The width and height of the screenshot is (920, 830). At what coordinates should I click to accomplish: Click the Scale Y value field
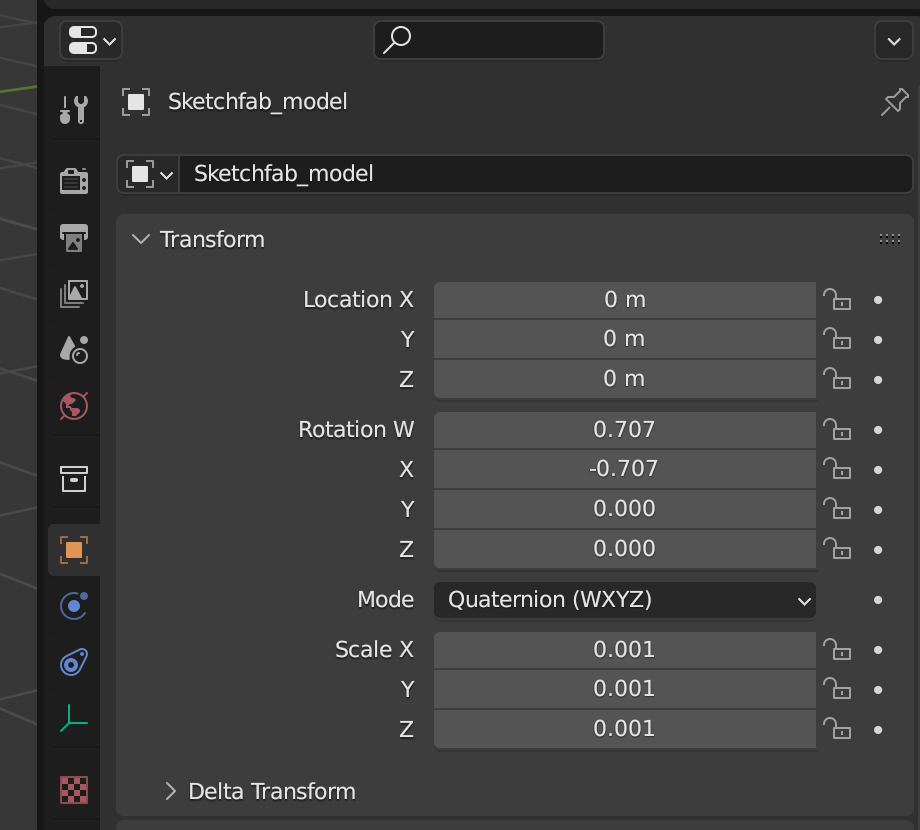pos(625,689)
